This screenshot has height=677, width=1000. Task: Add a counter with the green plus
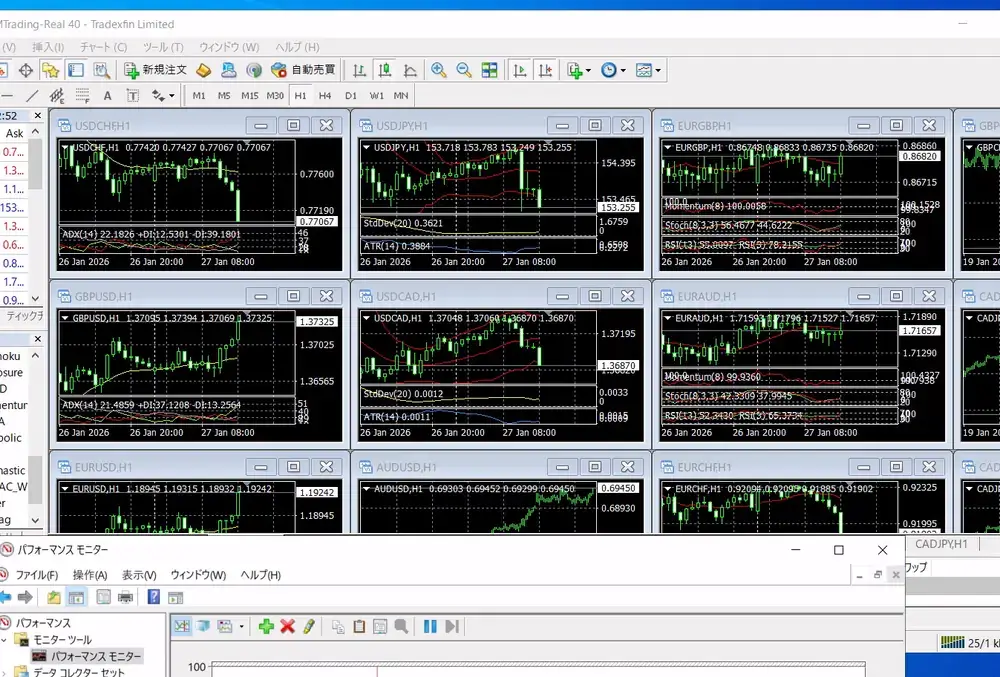[266, 626]
